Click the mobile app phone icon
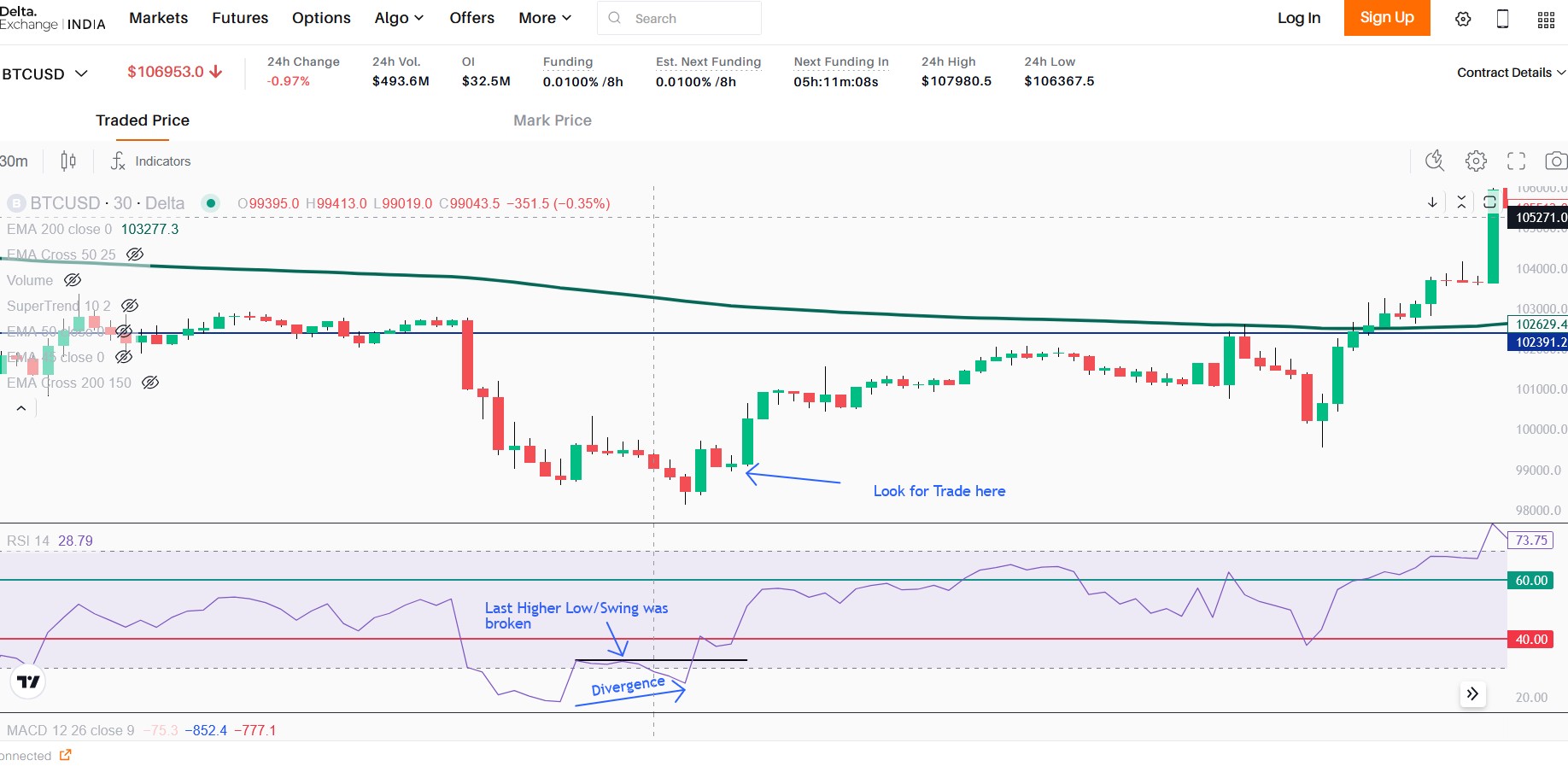This screenshot has width=1568, height=772. tap(1502, 19)
